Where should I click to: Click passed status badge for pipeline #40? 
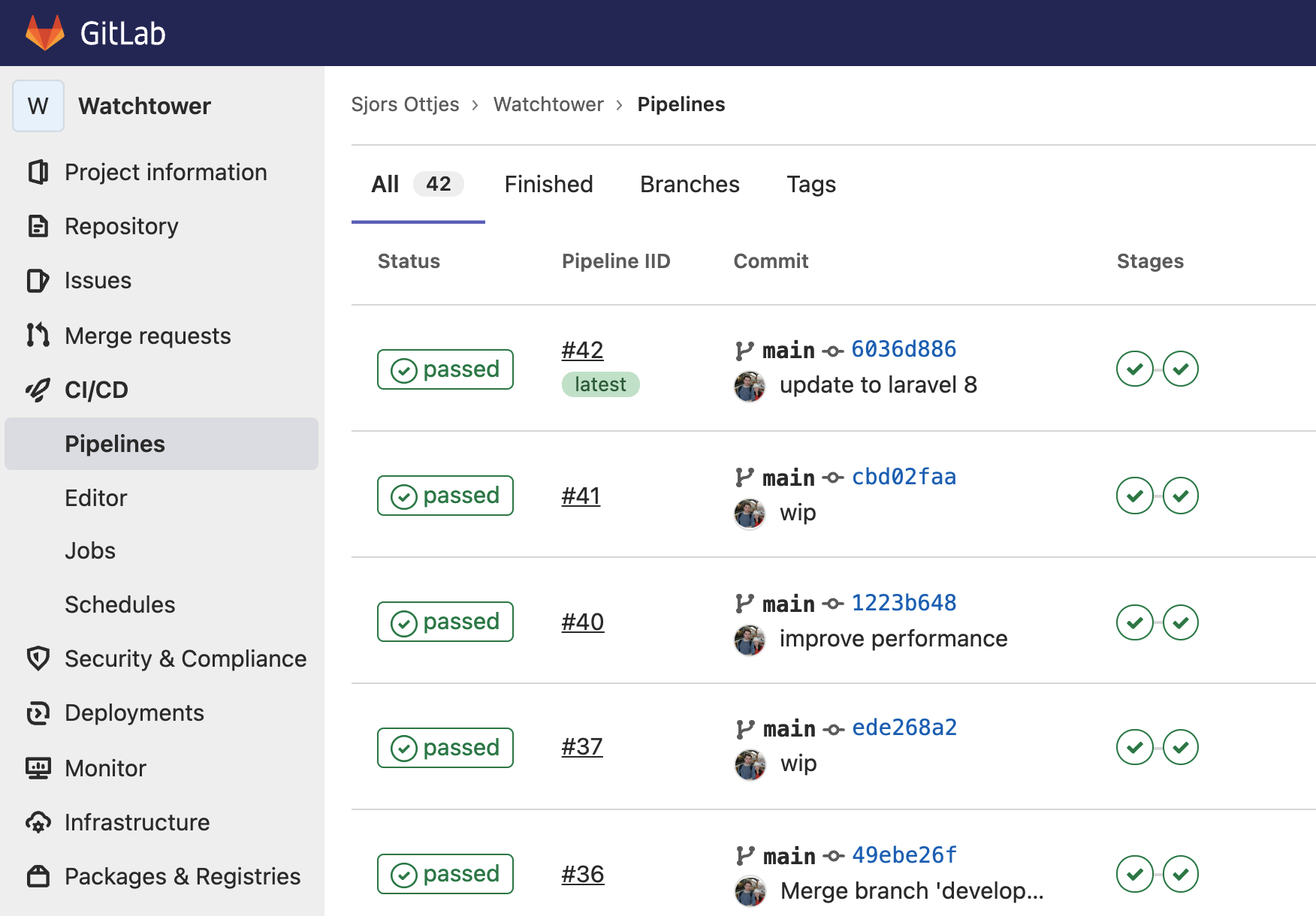coord(445,622)
